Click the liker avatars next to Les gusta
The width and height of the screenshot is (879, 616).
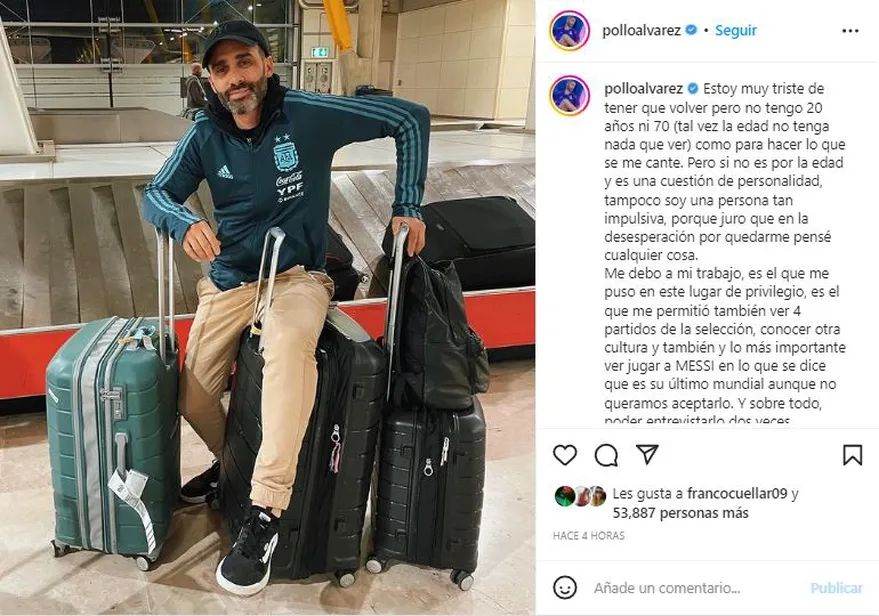coord(580,496)
